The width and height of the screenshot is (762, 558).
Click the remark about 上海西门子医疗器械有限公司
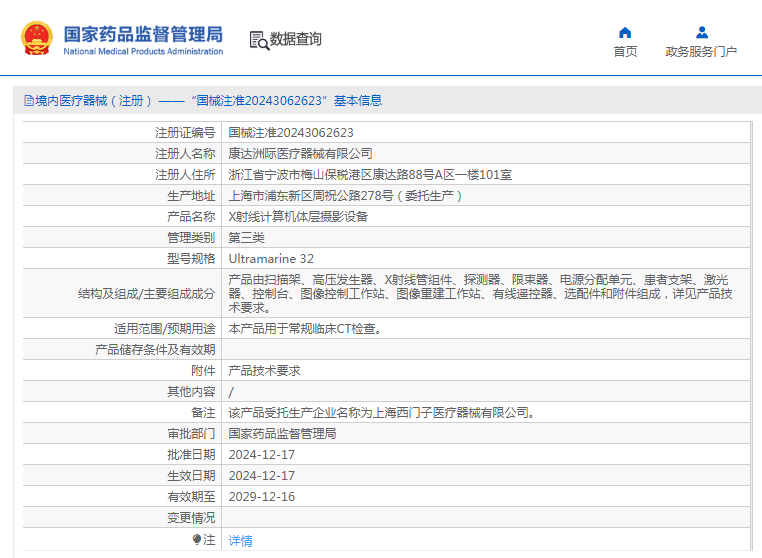pyautogui.click(x=382, y=413)
